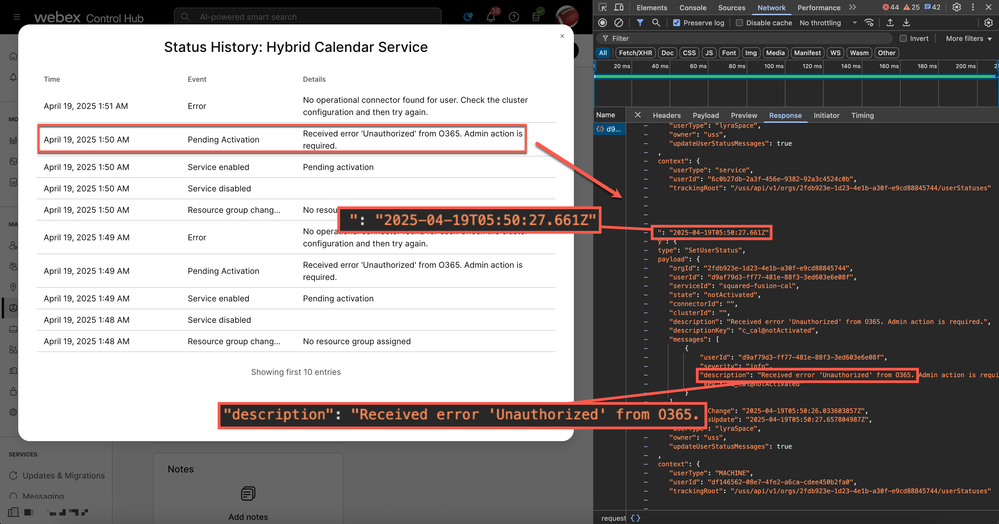This screenshot has width=999, height=524.
Task: Click the Add notes icon
Action: 248,493
